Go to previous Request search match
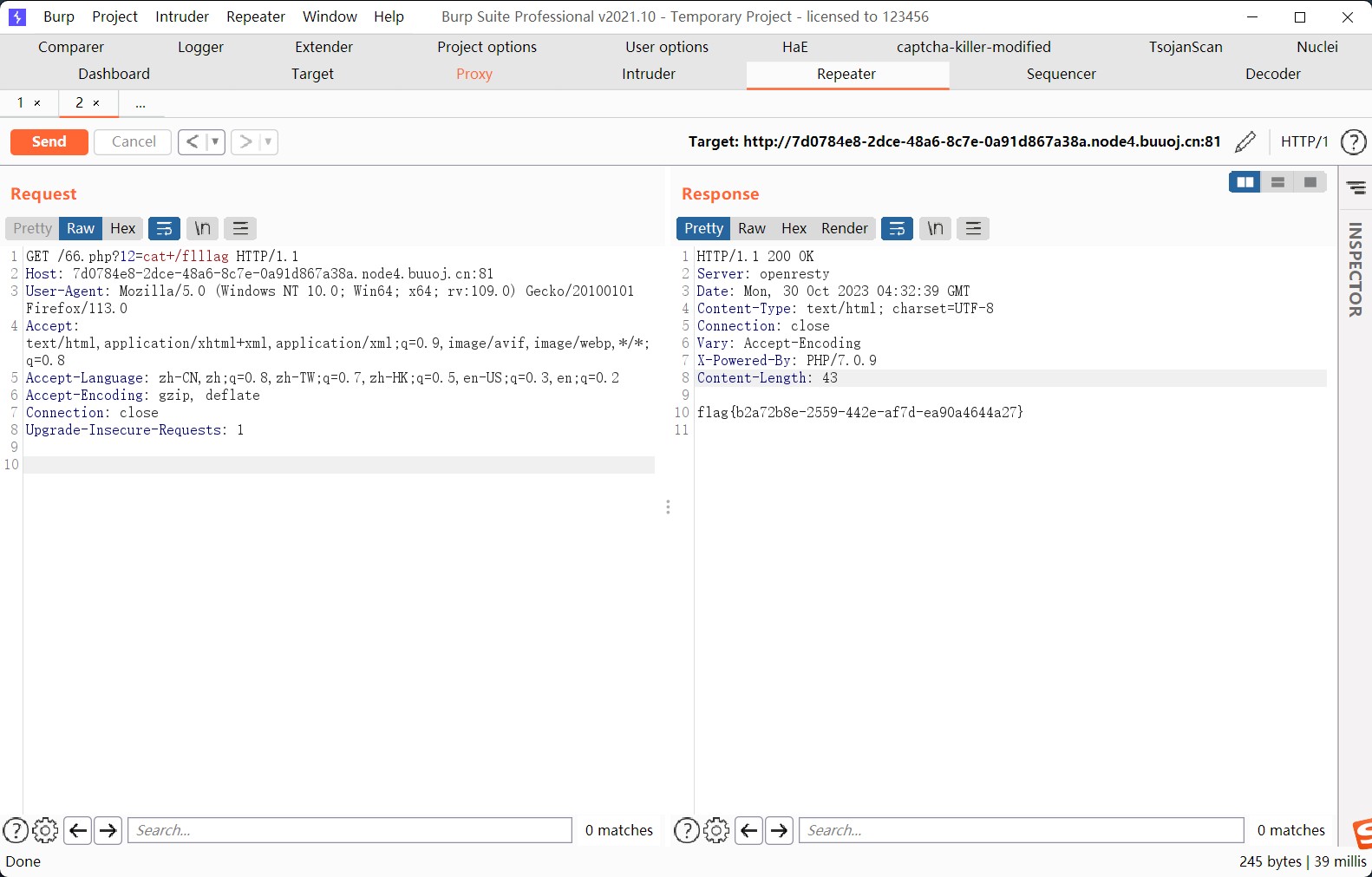The image size is (1372, 877). click(78, 830)
